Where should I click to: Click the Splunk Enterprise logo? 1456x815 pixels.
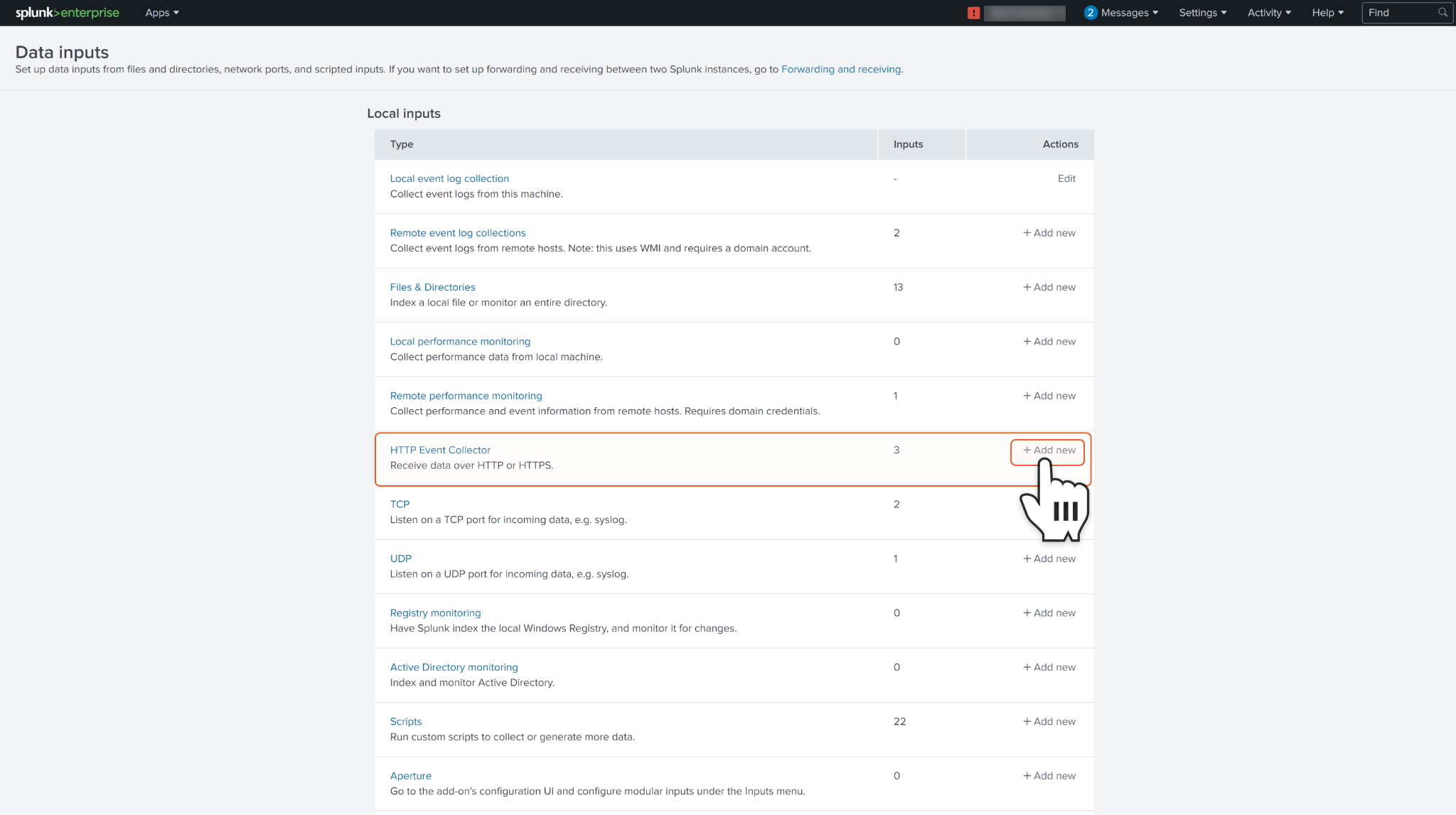68,13
